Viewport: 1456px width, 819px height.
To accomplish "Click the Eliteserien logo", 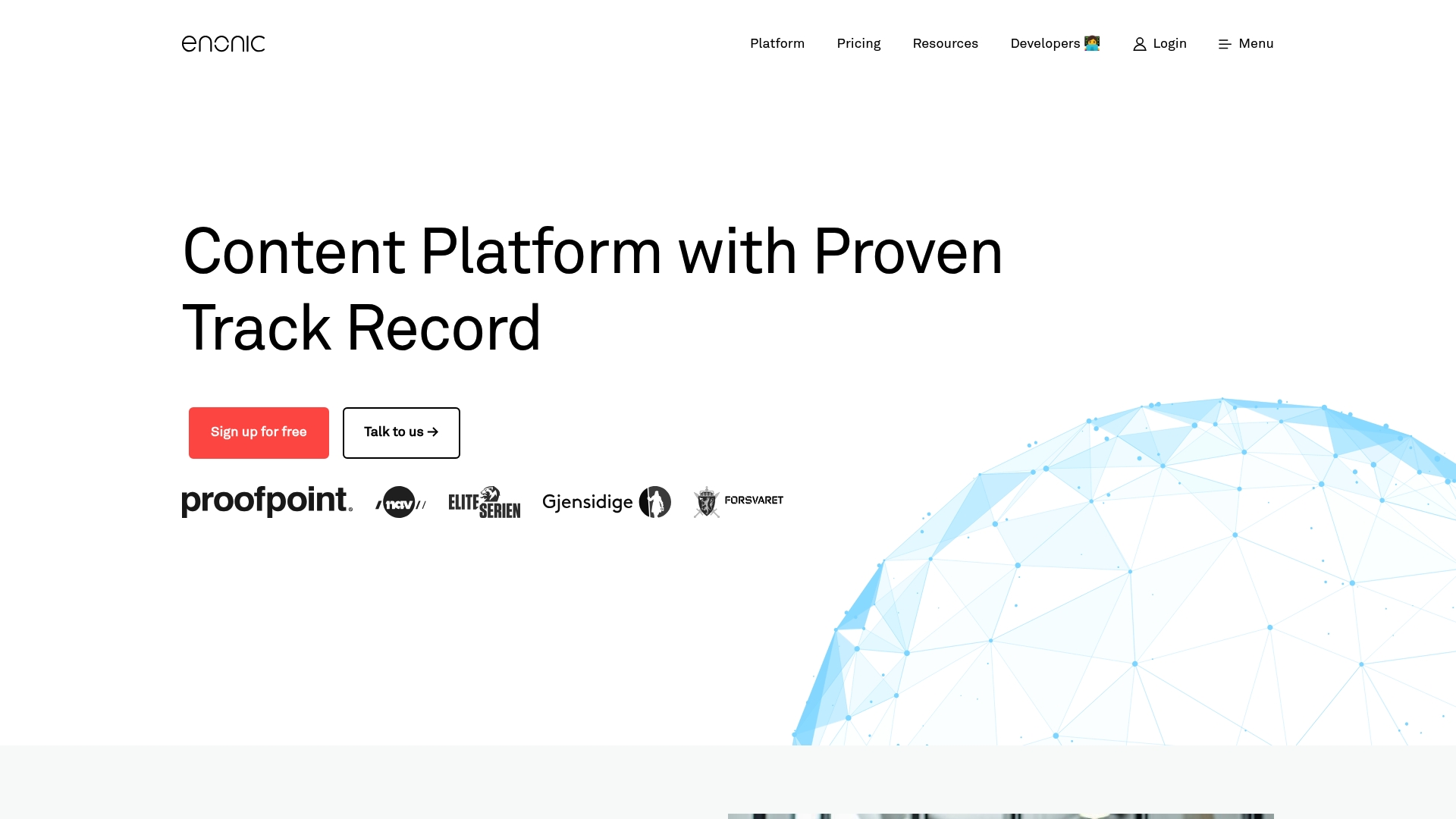I will pos(484,501).
